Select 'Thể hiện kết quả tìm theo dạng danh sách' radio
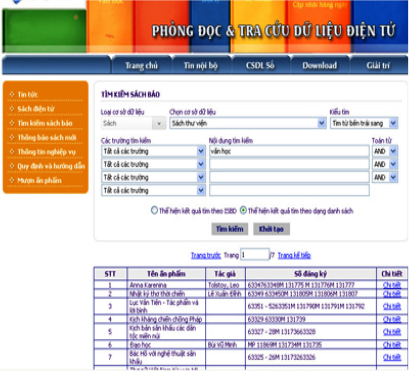This screenshot has width=411, height=373. point(243,210)
